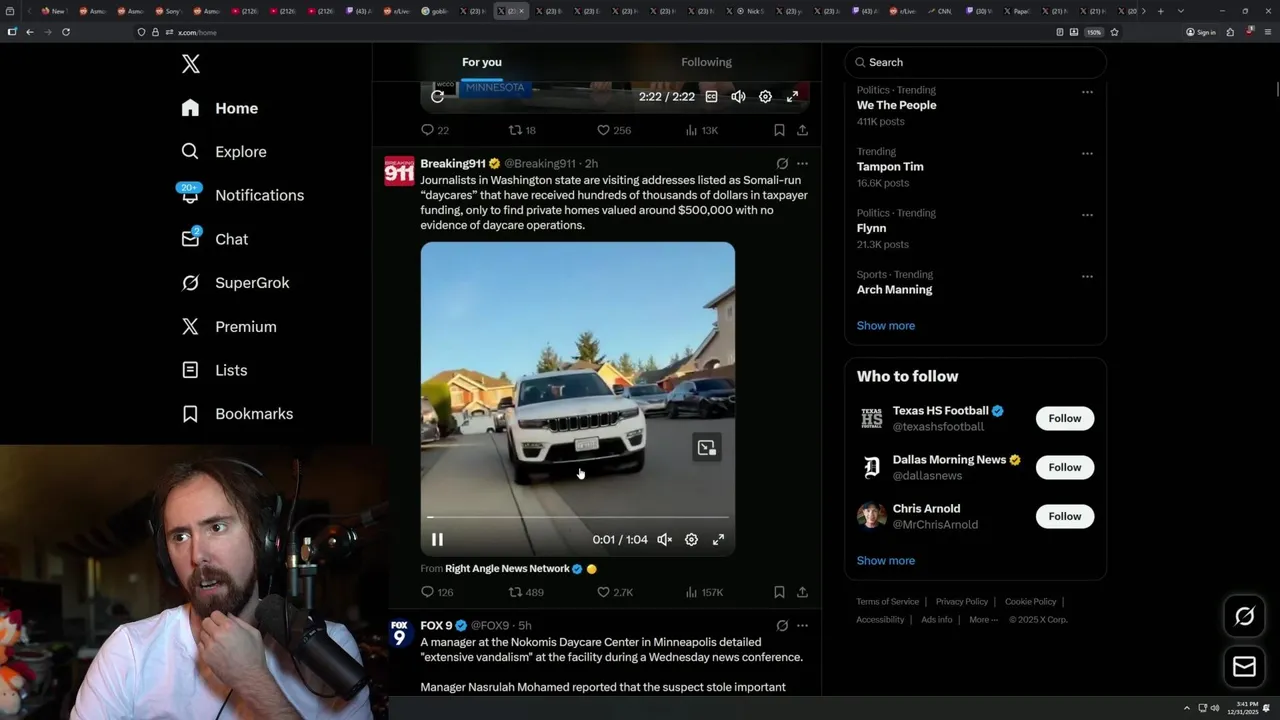View Breaking911 post analytics 157K

click(704, 592)
